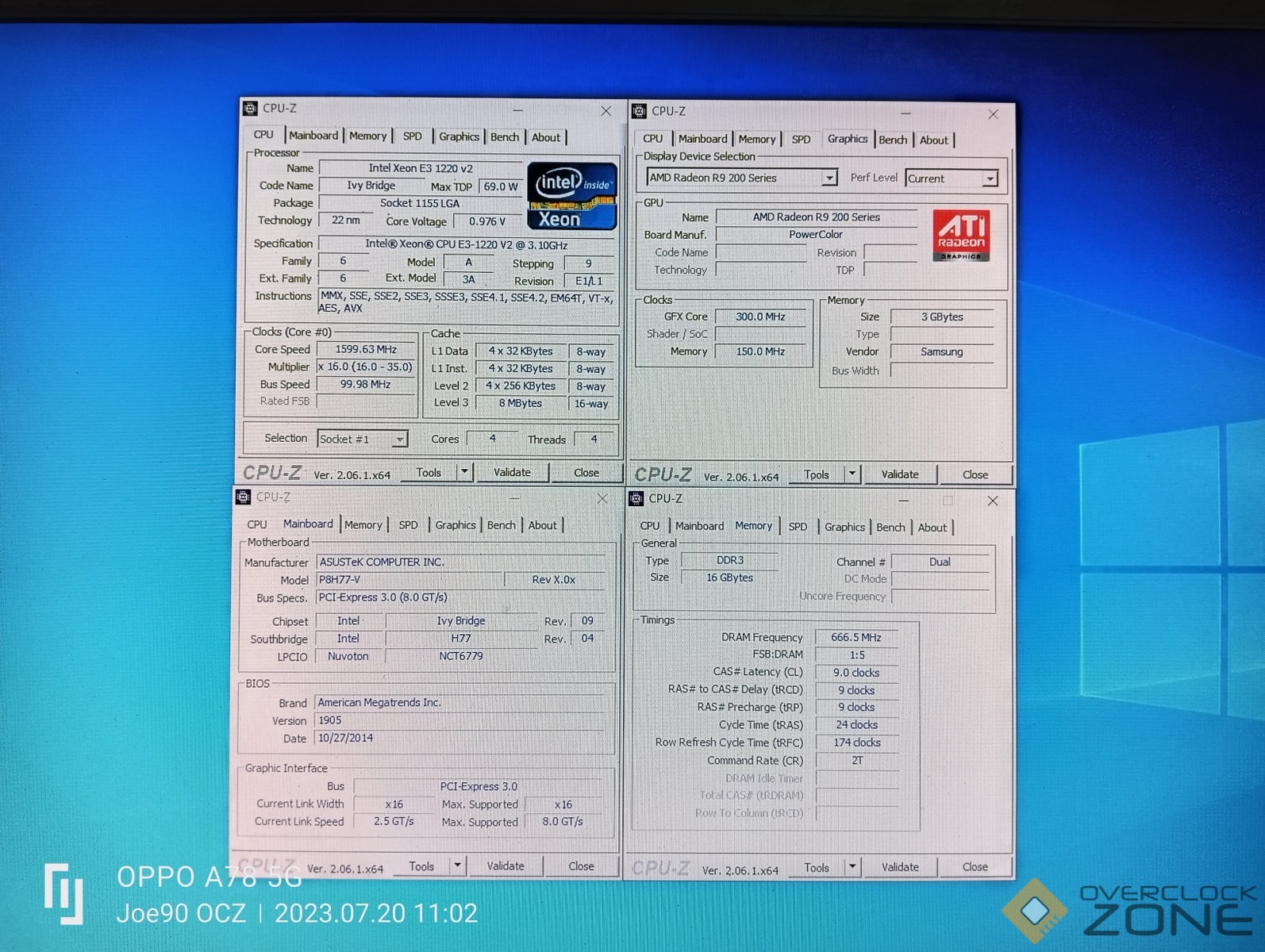Switch to Mainboard tab in top-left CPU window

313,136
